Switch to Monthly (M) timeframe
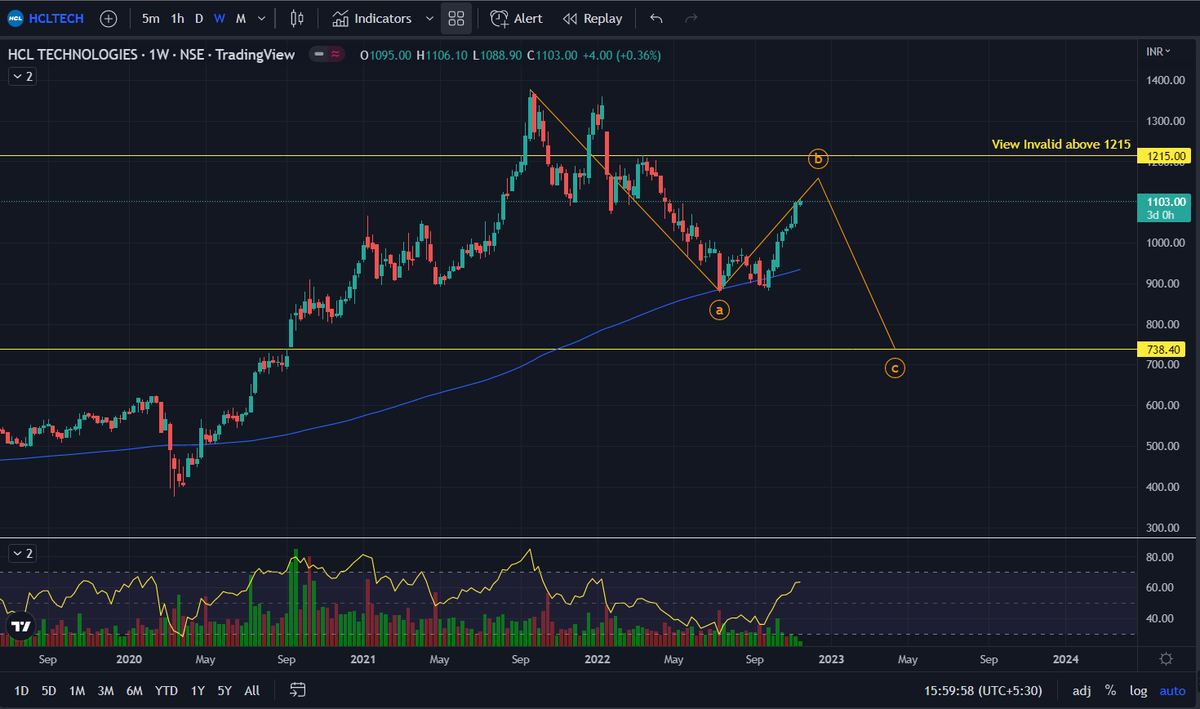 pos(241,18)
